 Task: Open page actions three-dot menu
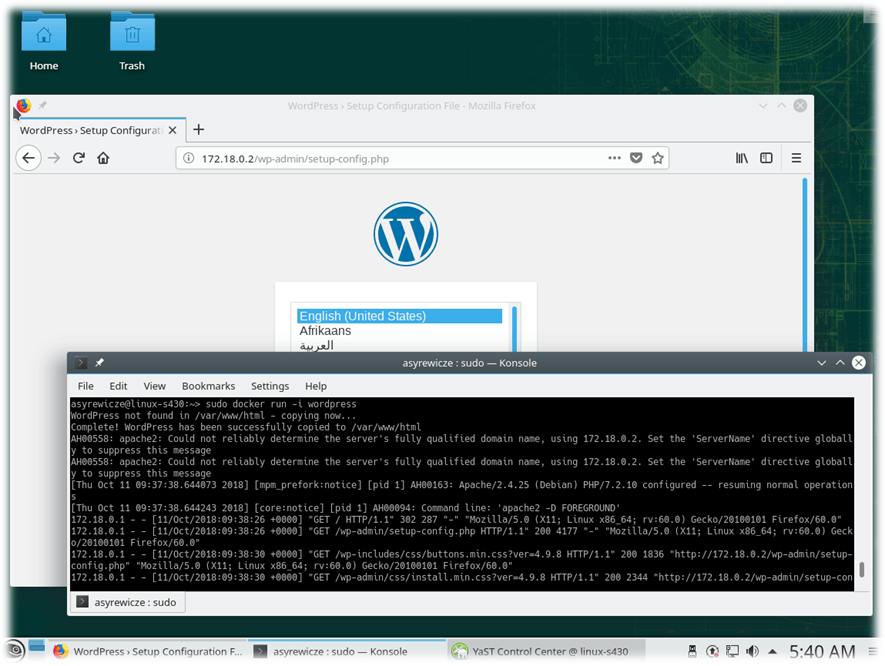615,158
